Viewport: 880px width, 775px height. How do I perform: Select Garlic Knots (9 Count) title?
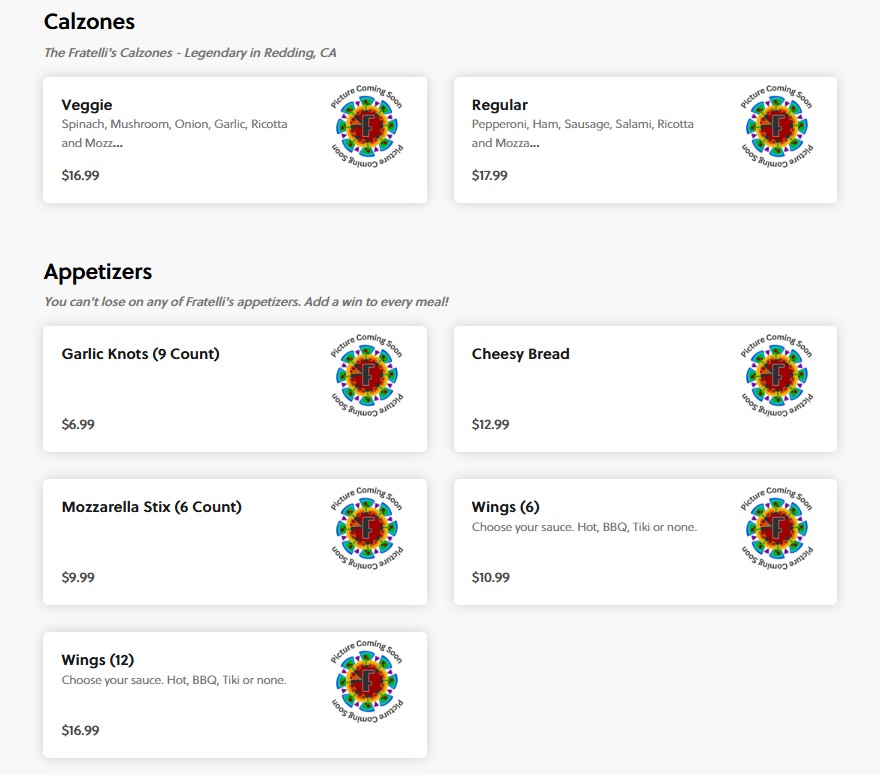(x=140, y=354)
